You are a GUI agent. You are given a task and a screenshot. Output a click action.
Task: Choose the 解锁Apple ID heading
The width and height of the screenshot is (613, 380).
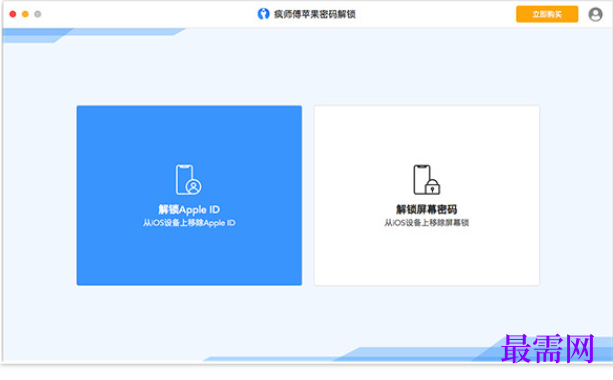189,210
